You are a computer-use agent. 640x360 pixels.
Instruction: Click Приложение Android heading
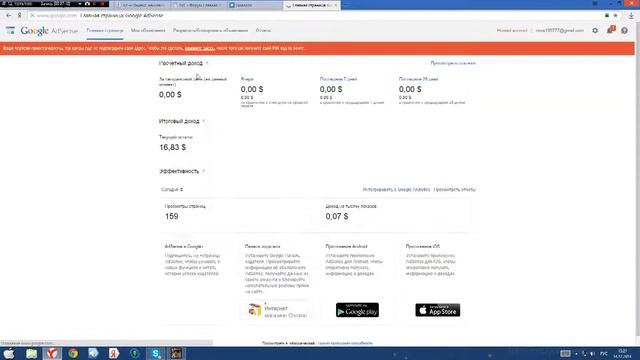coord(346,247)
